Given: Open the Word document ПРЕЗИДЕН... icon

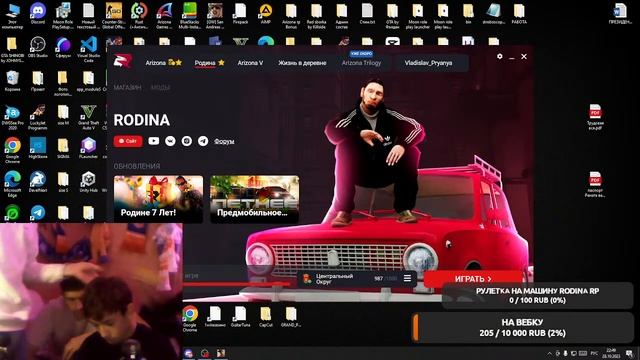Looking at the screenshot, I should click(x=620, y=14).
